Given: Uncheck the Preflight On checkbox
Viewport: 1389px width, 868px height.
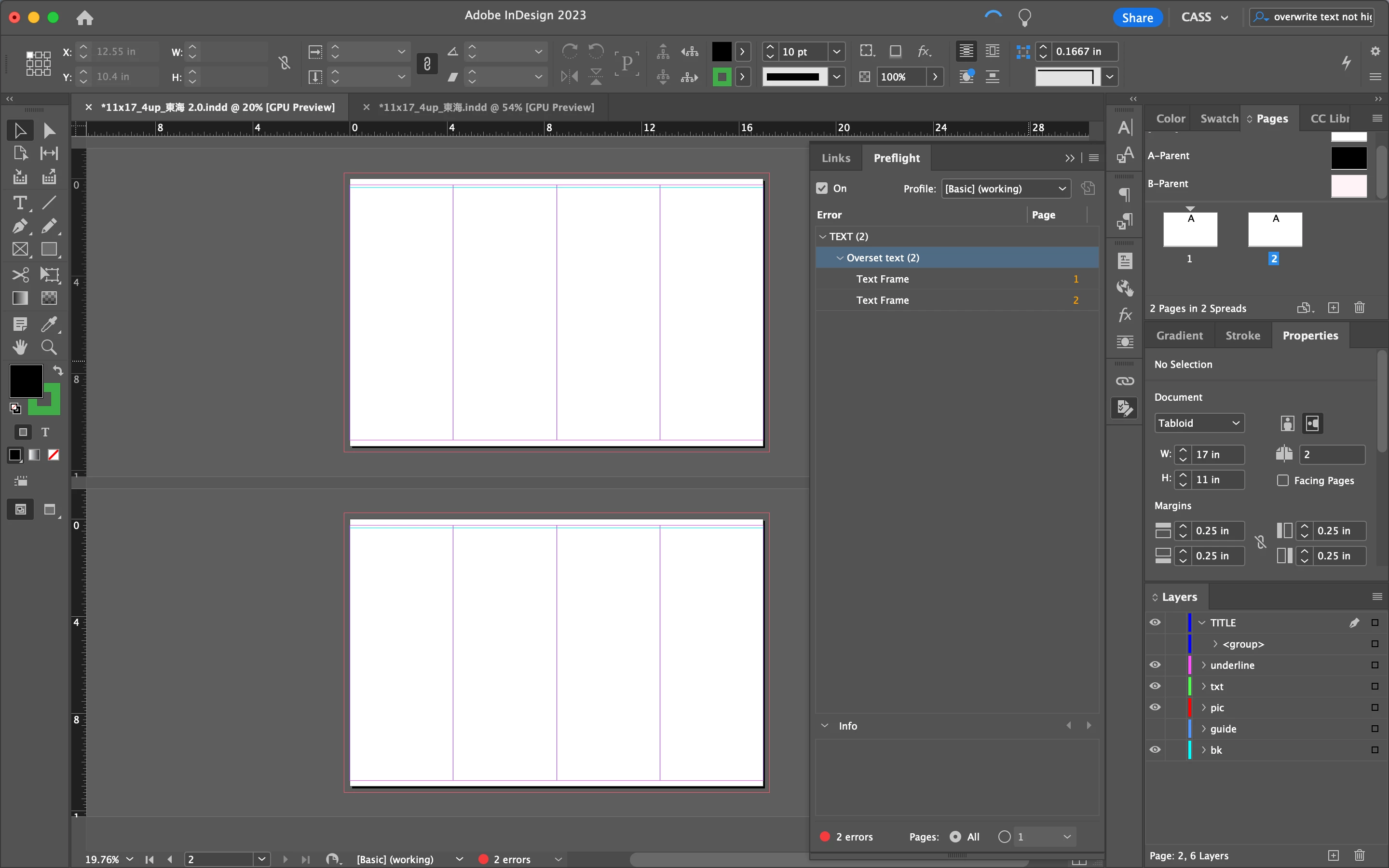Looking at the screenshot, I should click(x=822, y=188).
